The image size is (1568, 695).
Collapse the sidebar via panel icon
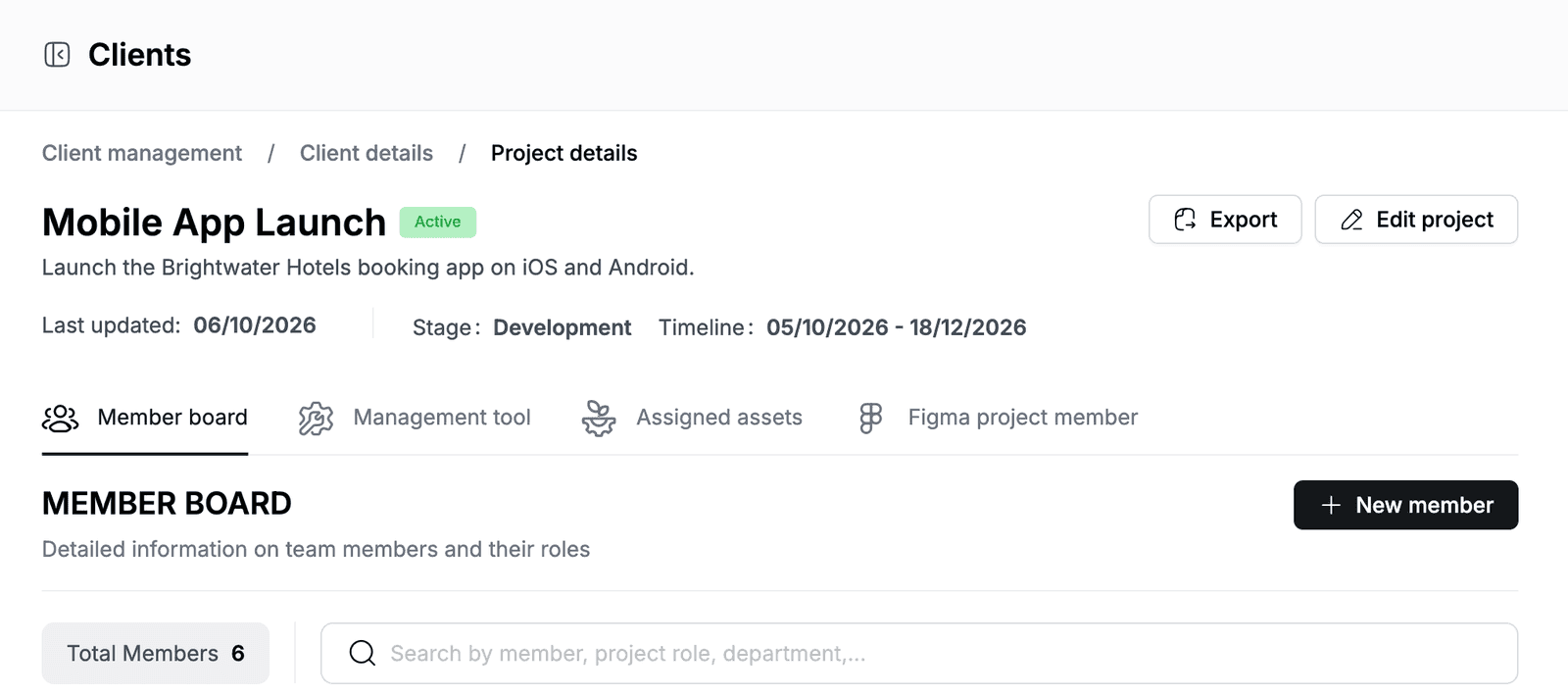coord(57,55)
